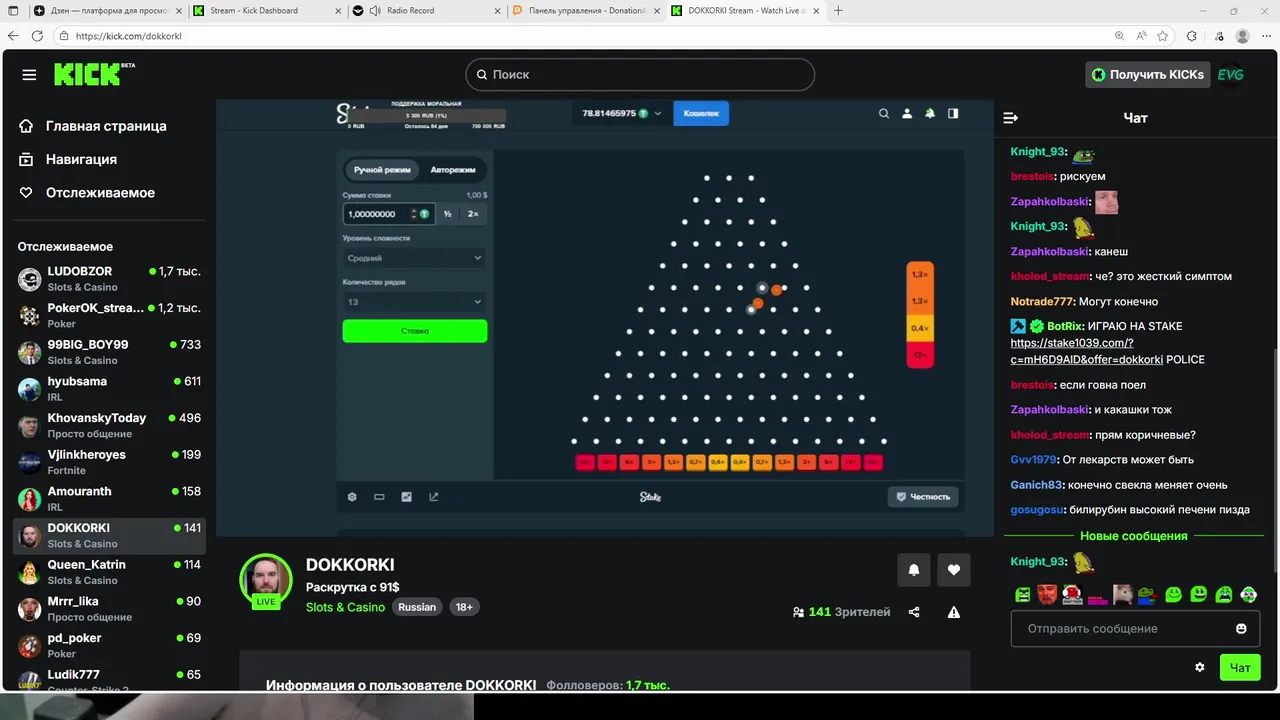The height and width of the screenshot is (720, 1280).
Task: Follow DOKKORKI with the heart button
Action: [953, 570]
